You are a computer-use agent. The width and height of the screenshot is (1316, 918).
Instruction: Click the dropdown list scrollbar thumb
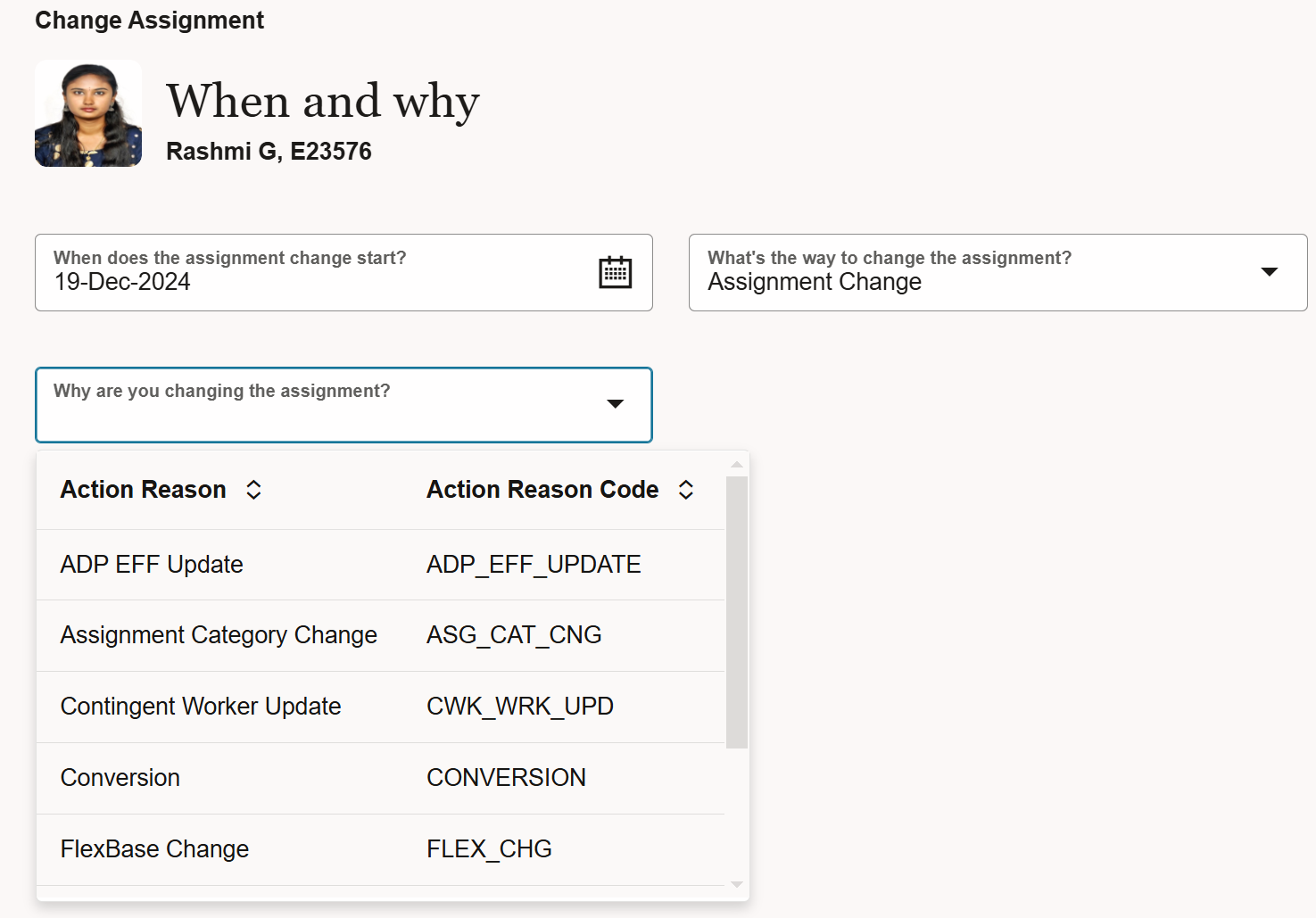(x=736, y=612)
